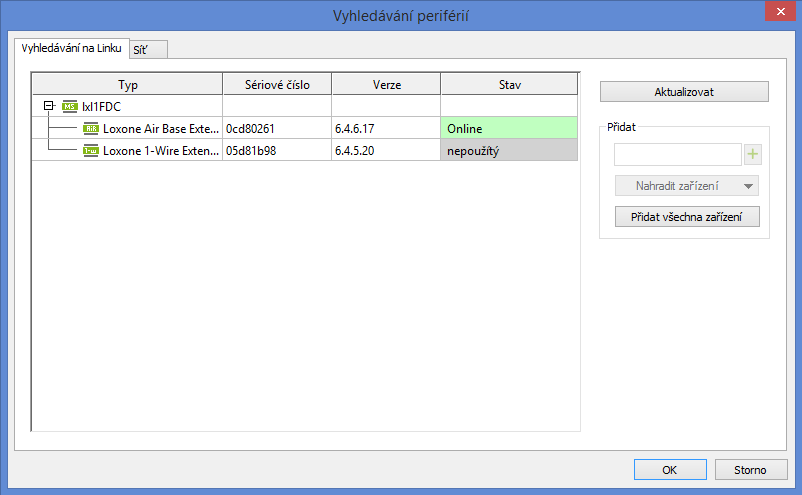Select the Vyhledávání na Linku tab
The image size is (802, 495).
point(72,48)
